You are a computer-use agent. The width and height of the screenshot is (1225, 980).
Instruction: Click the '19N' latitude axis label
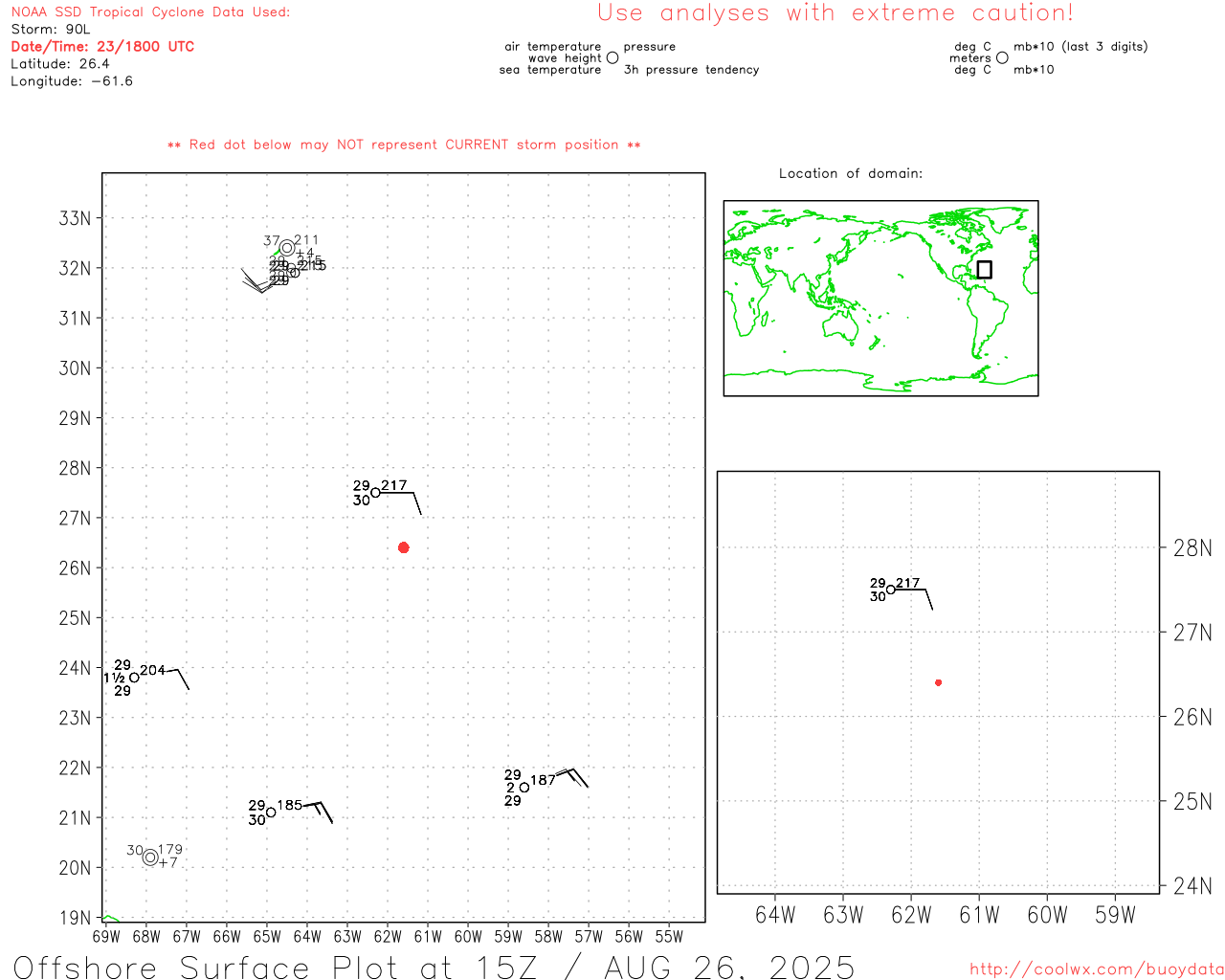pos(75,919)
